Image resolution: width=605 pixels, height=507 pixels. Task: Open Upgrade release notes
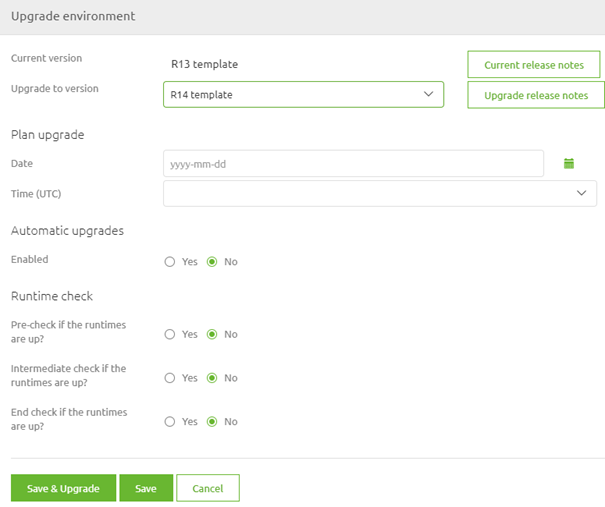[536, 95]
